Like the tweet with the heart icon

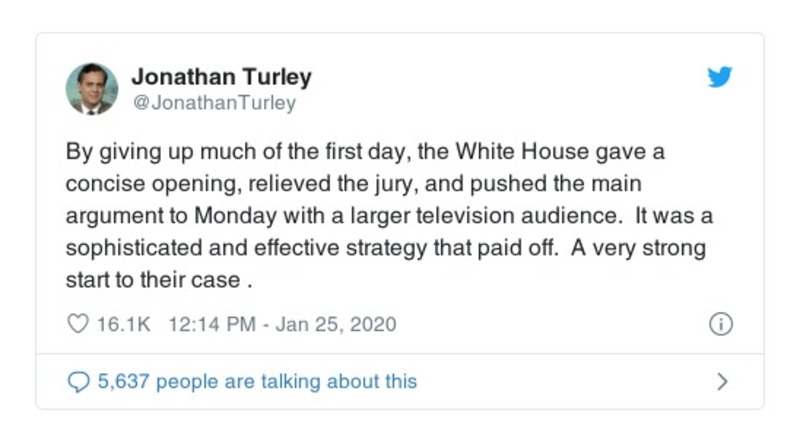pyautogui.click(x=77, y=324)
